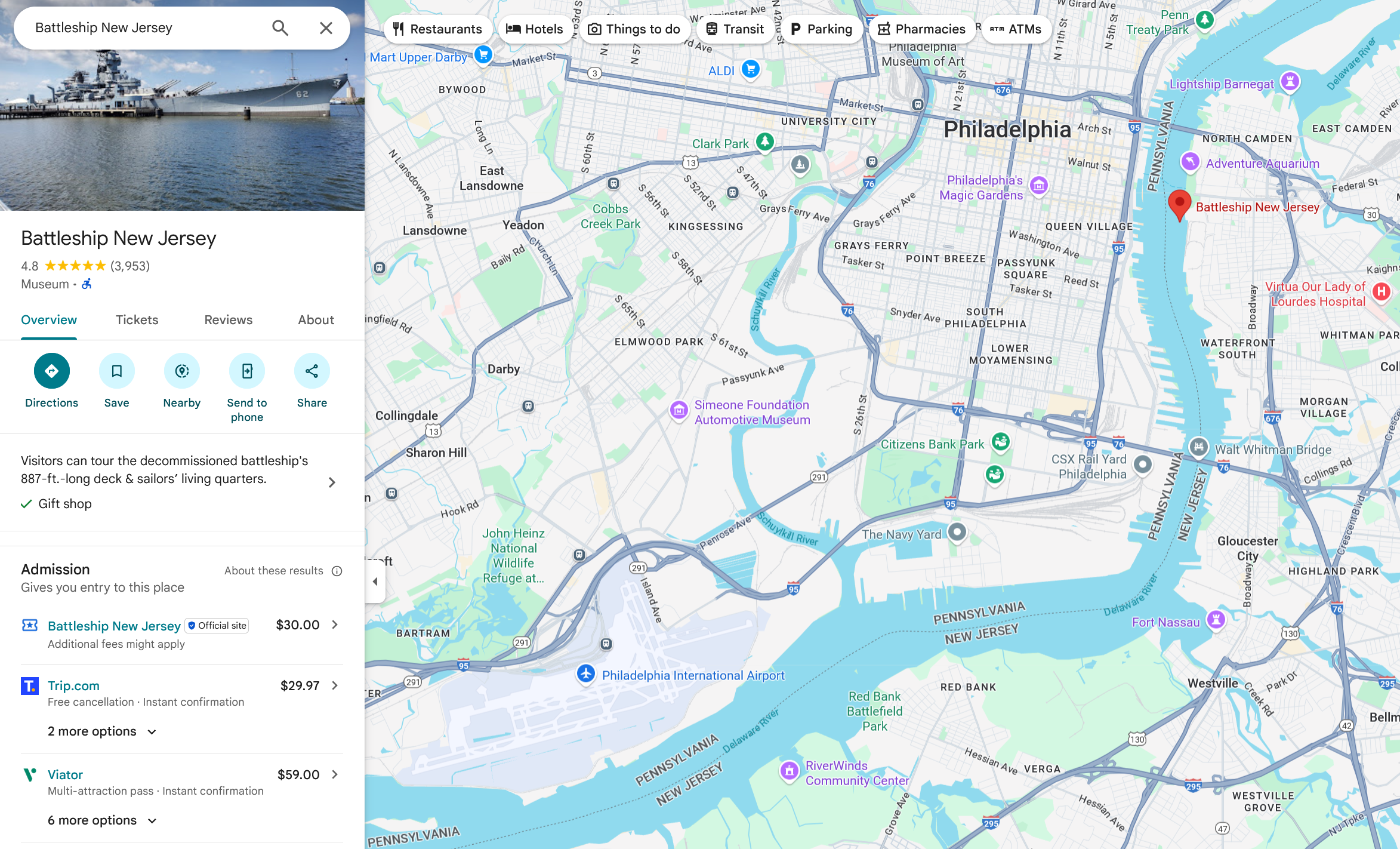The height and width of the screenshot is (849, 1400).
Task: Click the RiverWinds Community Center marker
Action: (x=790, y=771)
